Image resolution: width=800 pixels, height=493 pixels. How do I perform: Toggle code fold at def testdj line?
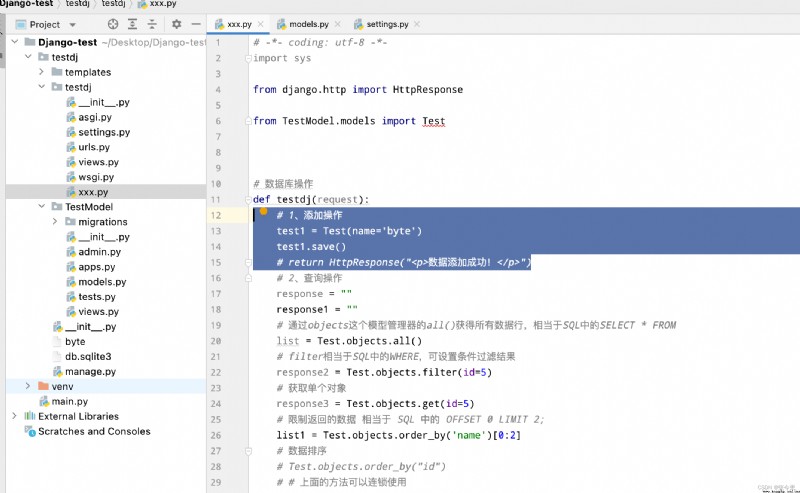[248, 200]
